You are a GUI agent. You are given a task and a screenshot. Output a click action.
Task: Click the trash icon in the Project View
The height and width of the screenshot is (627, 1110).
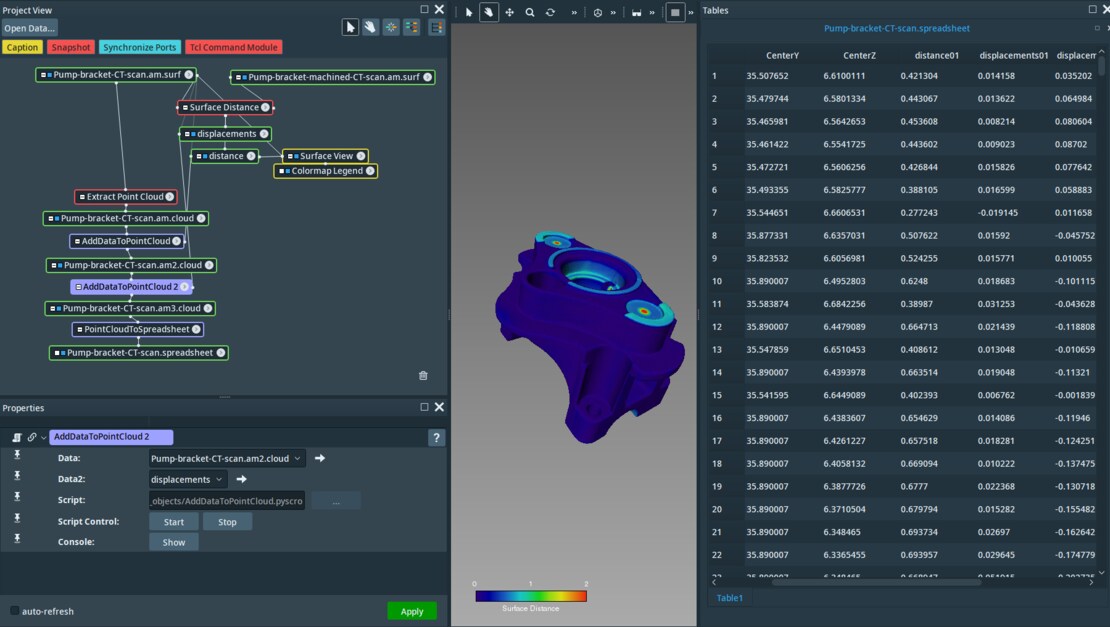423,375
